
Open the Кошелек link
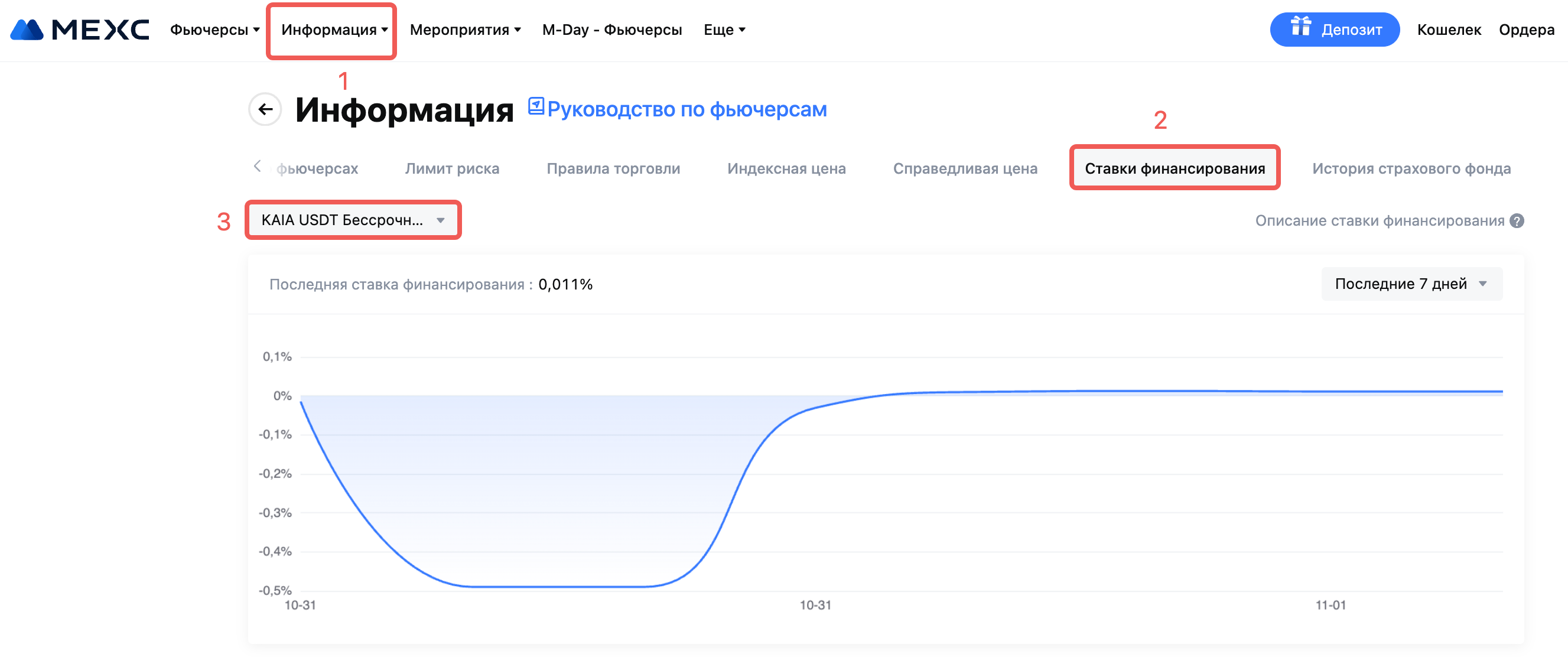click(x=1449, y=30)
